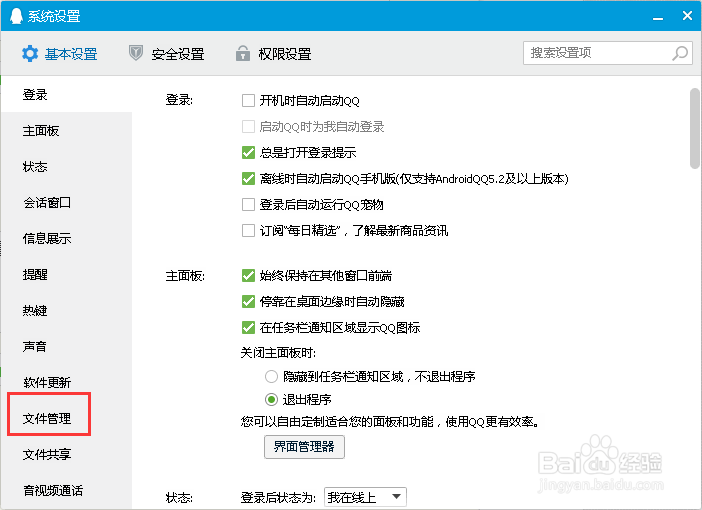Go to 状态 in the sidebar
The width and height of the screenshot is (702, 510).
pyautogui.click(x=66, y=167)
